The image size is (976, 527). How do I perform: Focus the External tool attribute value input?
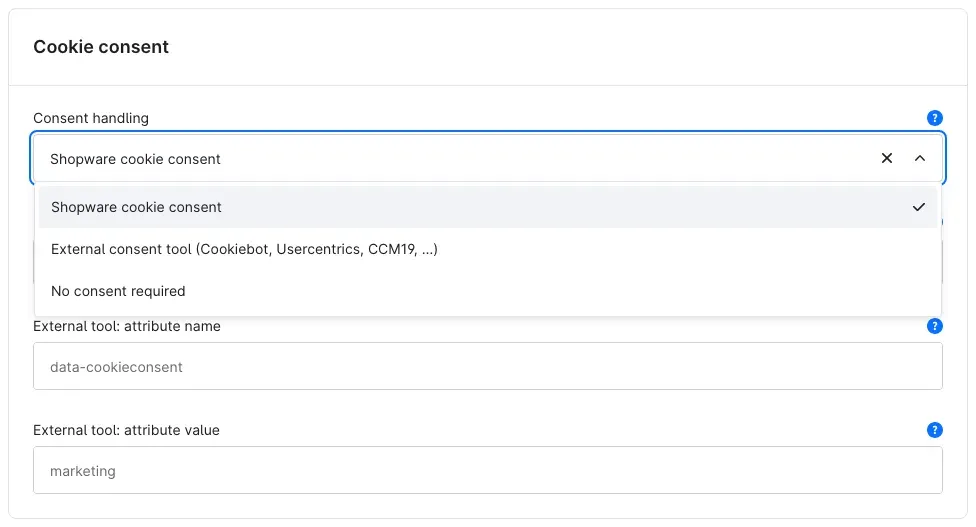coord(488,470)
